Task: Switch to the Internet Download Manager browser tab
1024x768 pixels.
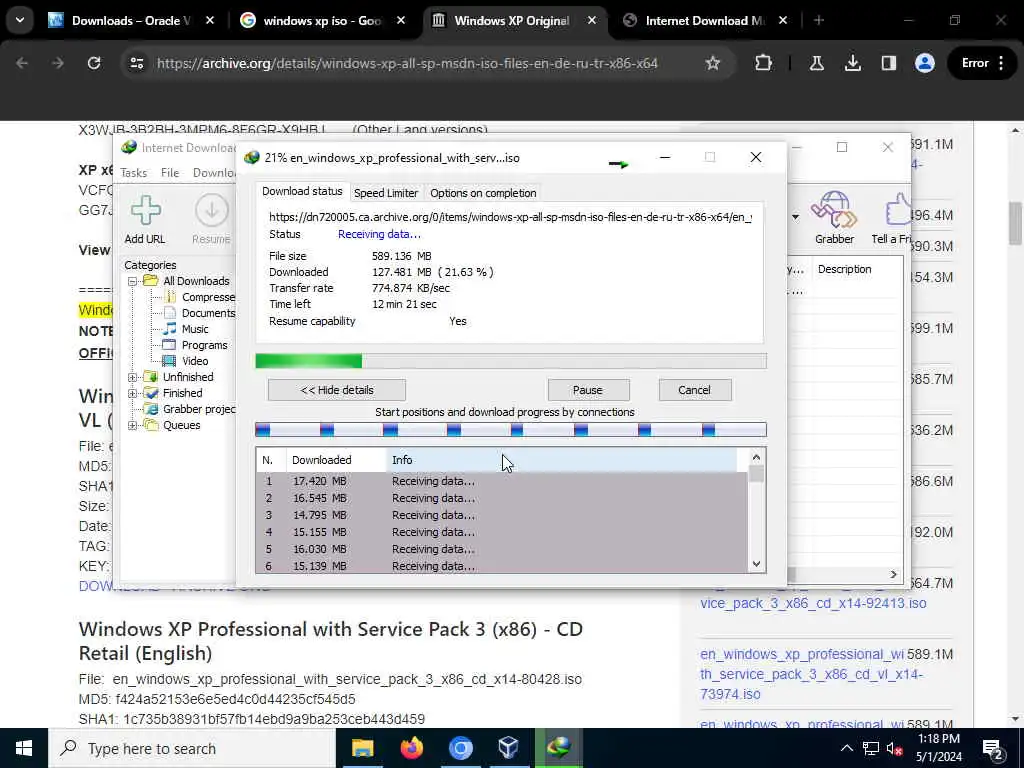Action: pos(706,21)
